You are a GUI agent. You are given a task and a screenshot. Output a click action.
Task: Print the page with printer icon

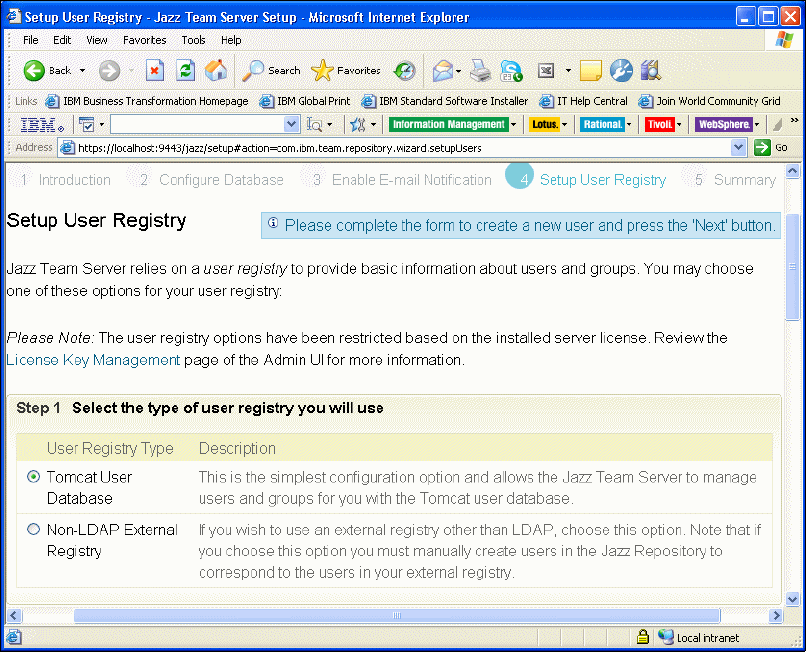coord(481,70)
